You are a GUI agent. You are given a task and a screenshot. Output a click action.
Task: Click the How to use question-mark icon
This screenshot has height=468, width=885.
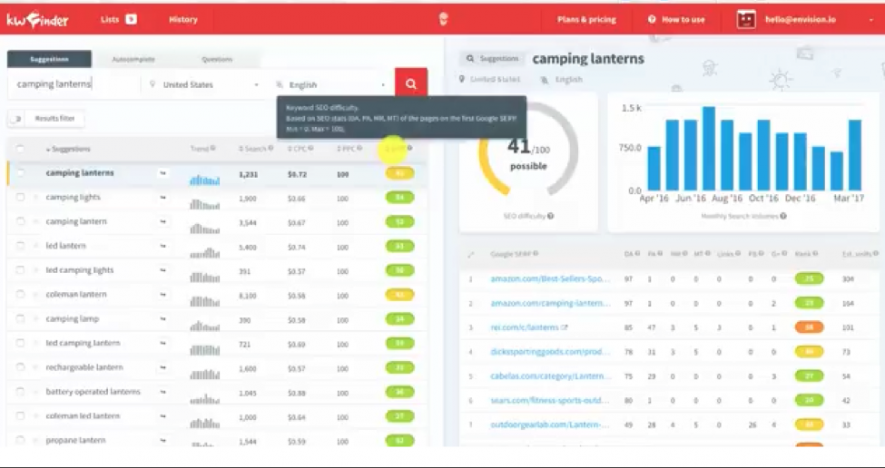(652, 19)
